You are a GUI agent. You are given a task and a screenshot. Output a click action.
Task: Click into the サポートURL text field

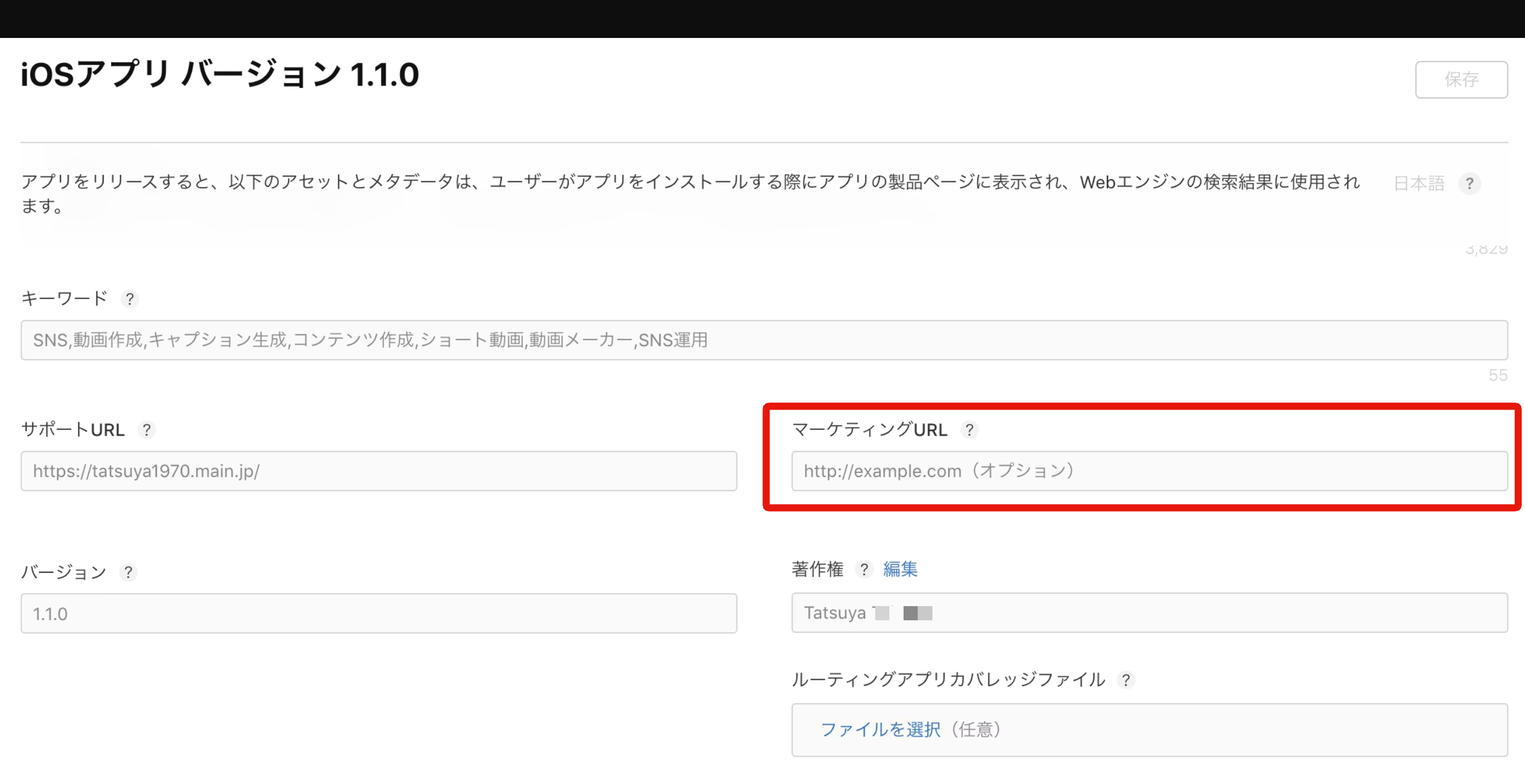coord(379,471)
